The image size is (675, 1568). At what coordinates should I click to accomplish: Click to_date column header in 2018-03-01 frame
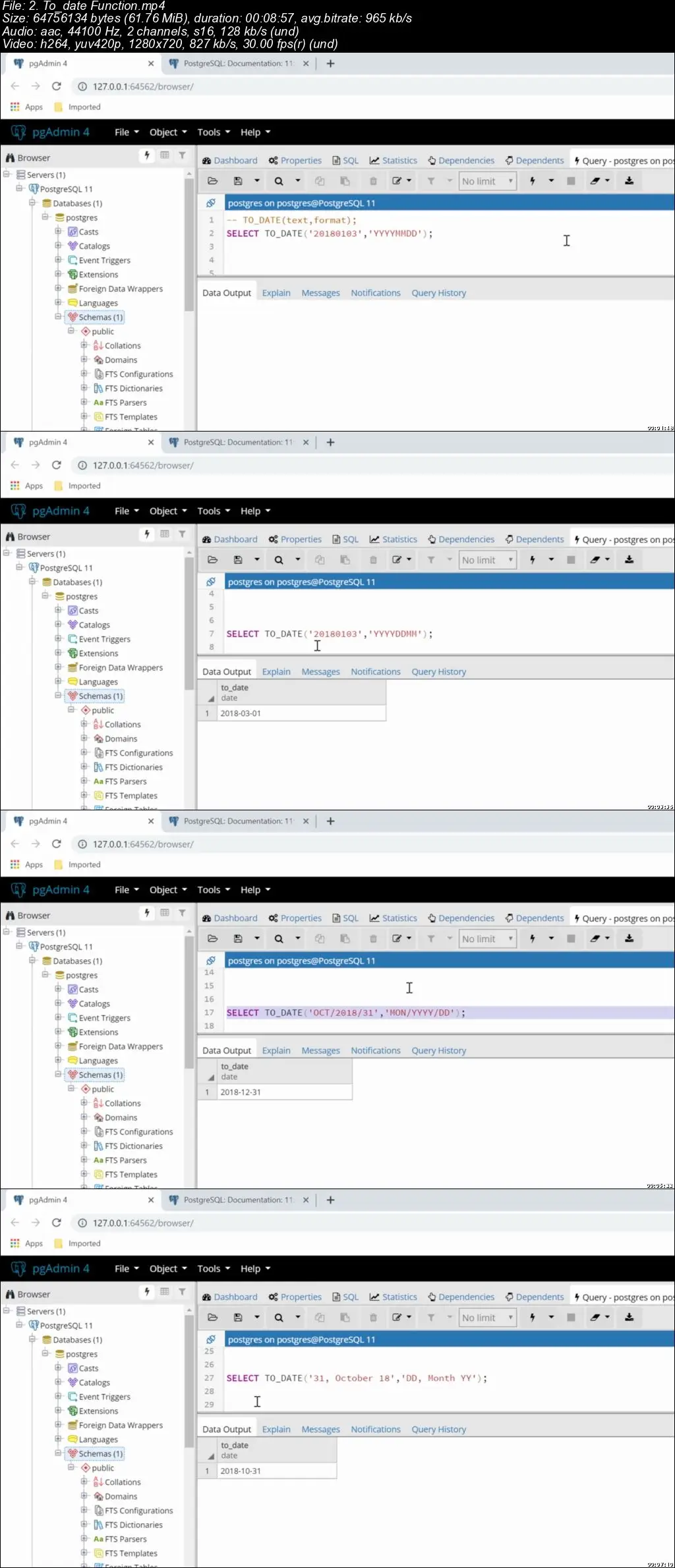(x=303, y=692)
